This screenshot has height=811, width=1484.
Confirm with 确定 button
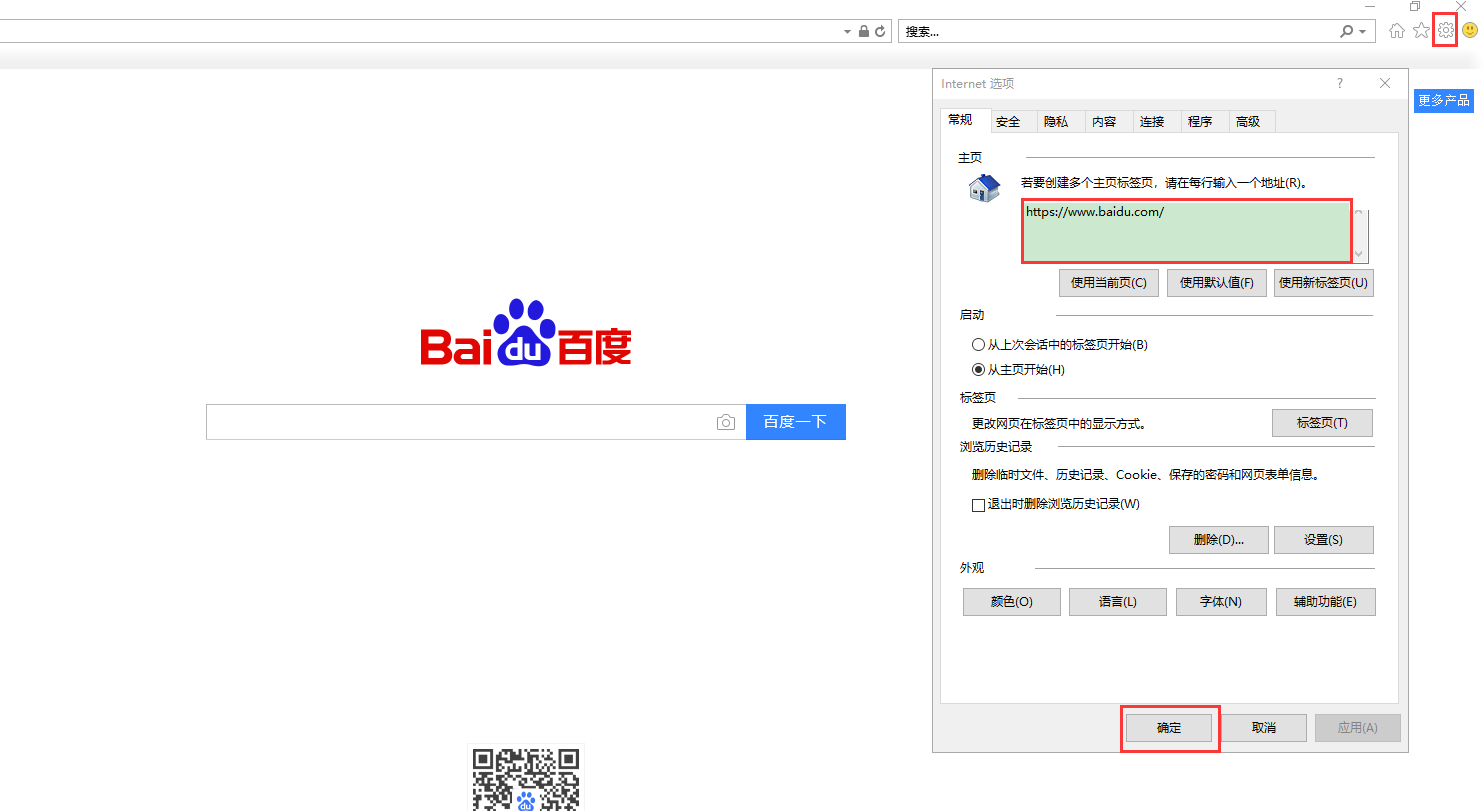point(1169,728)
